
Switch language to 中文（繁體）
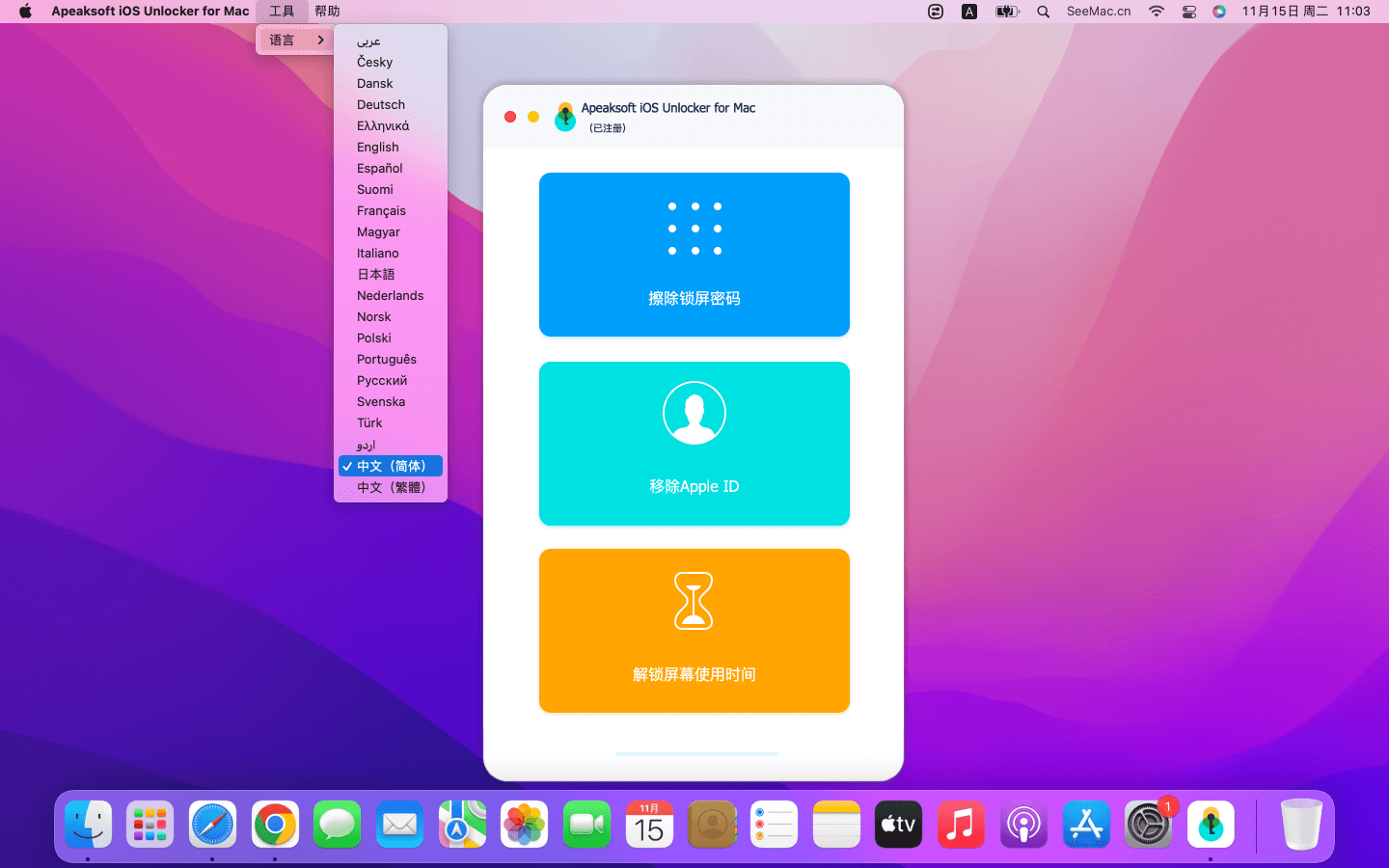coord(391,487)
